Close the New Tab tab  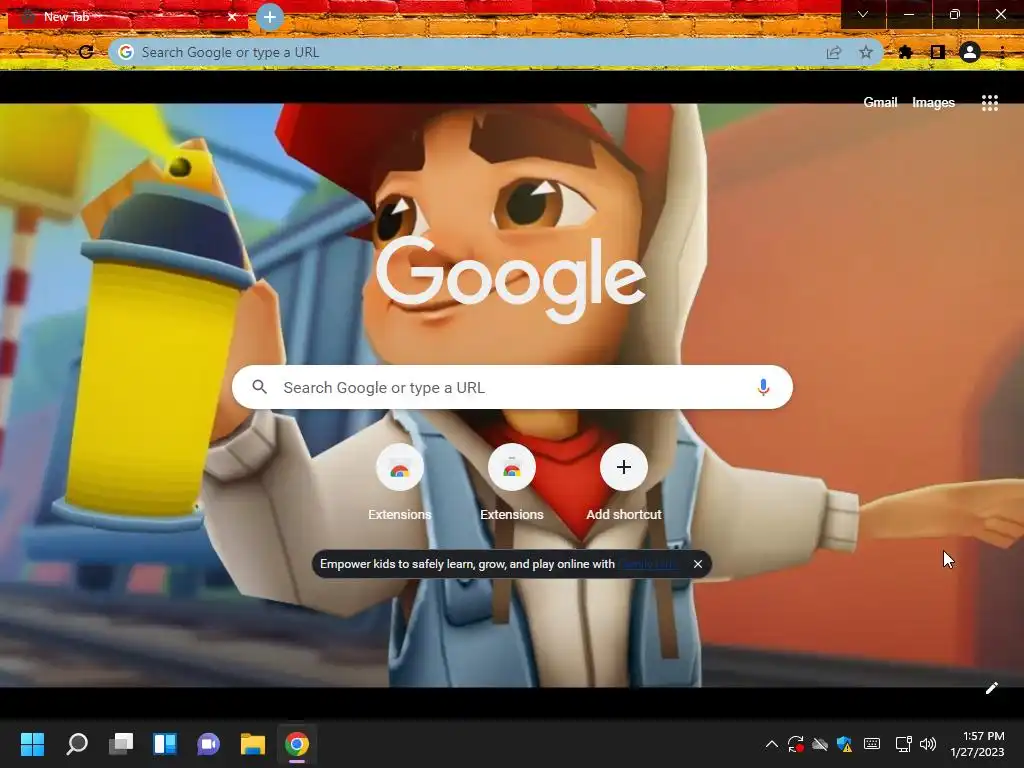tap(232, 17)
